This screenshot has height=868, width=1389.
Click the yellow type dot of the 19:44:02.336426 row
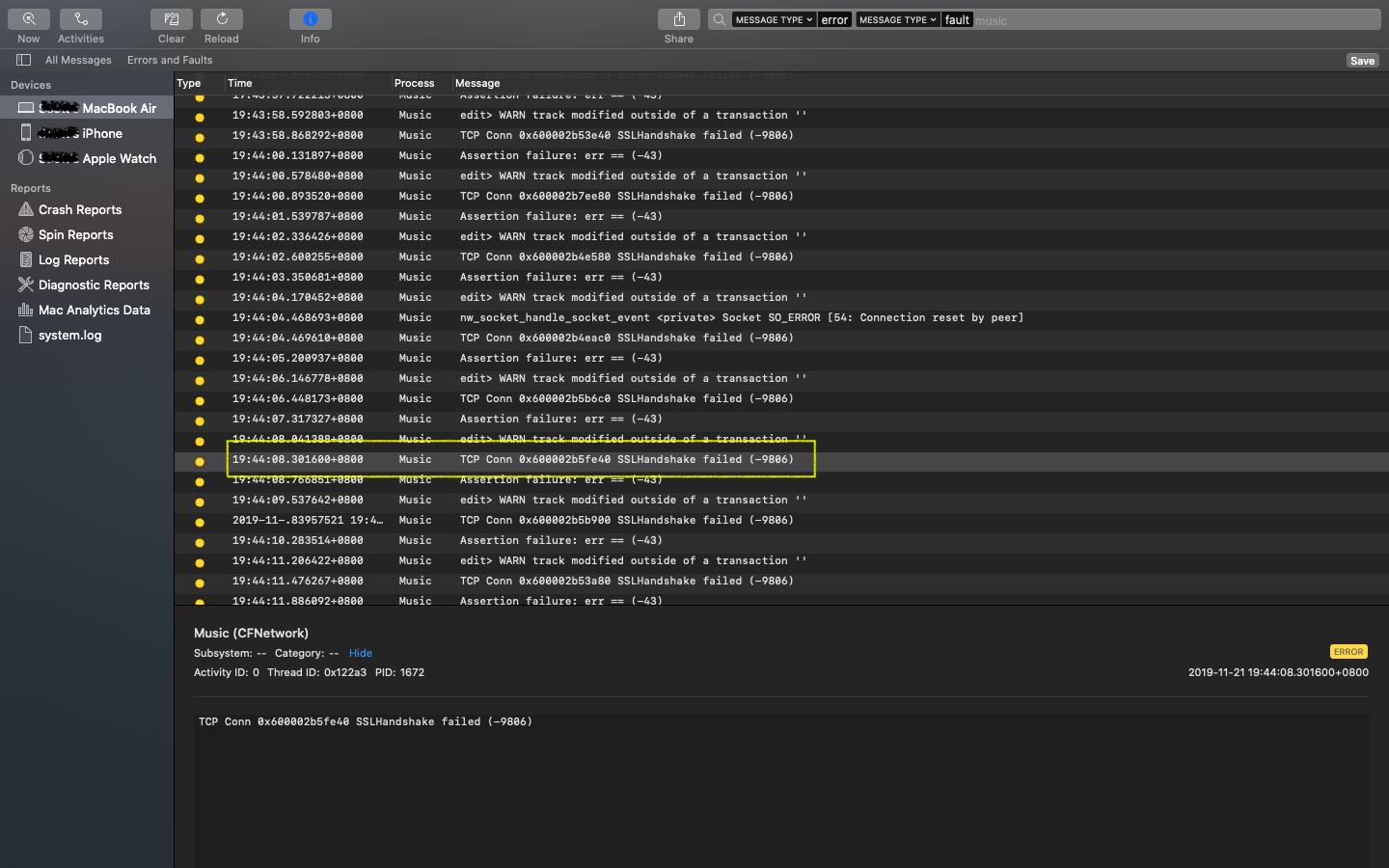[200, 238]
